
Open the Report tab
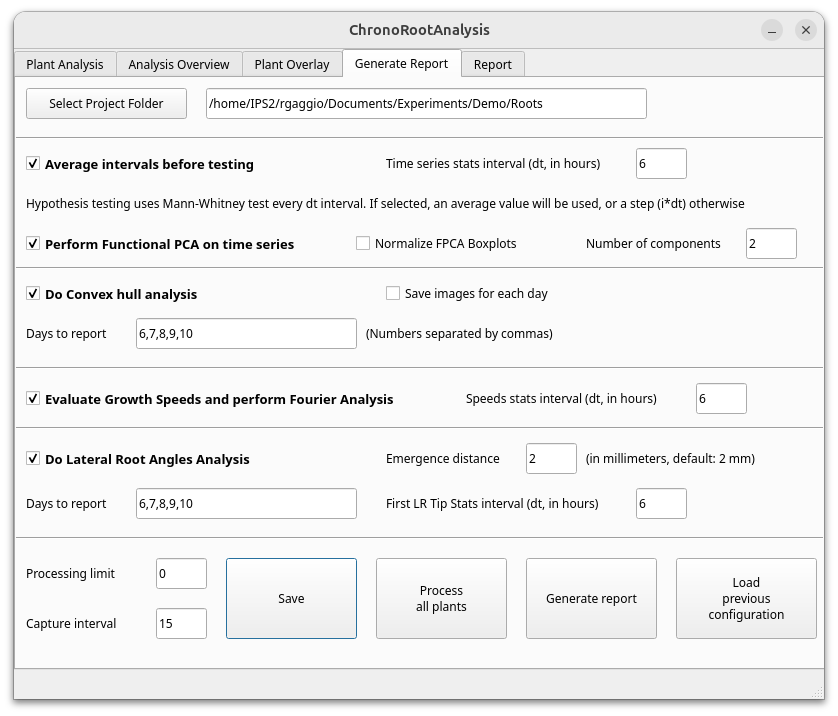(x=492, y=64)
